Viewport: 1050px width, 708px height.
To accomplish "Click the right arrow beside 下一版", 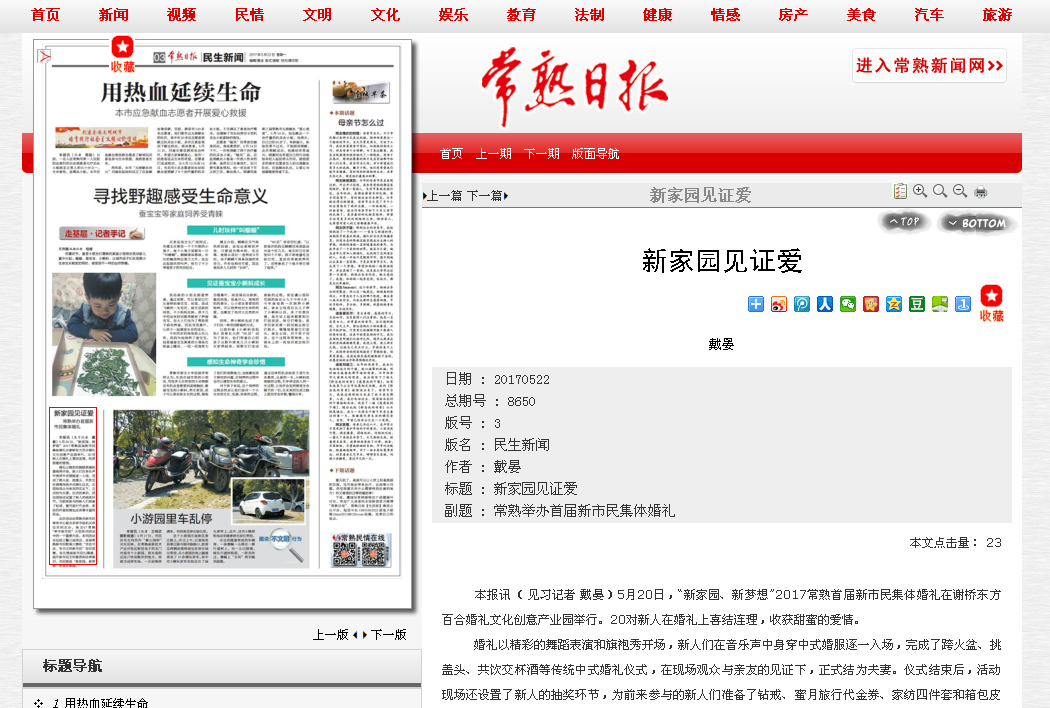I will [365, 634].
